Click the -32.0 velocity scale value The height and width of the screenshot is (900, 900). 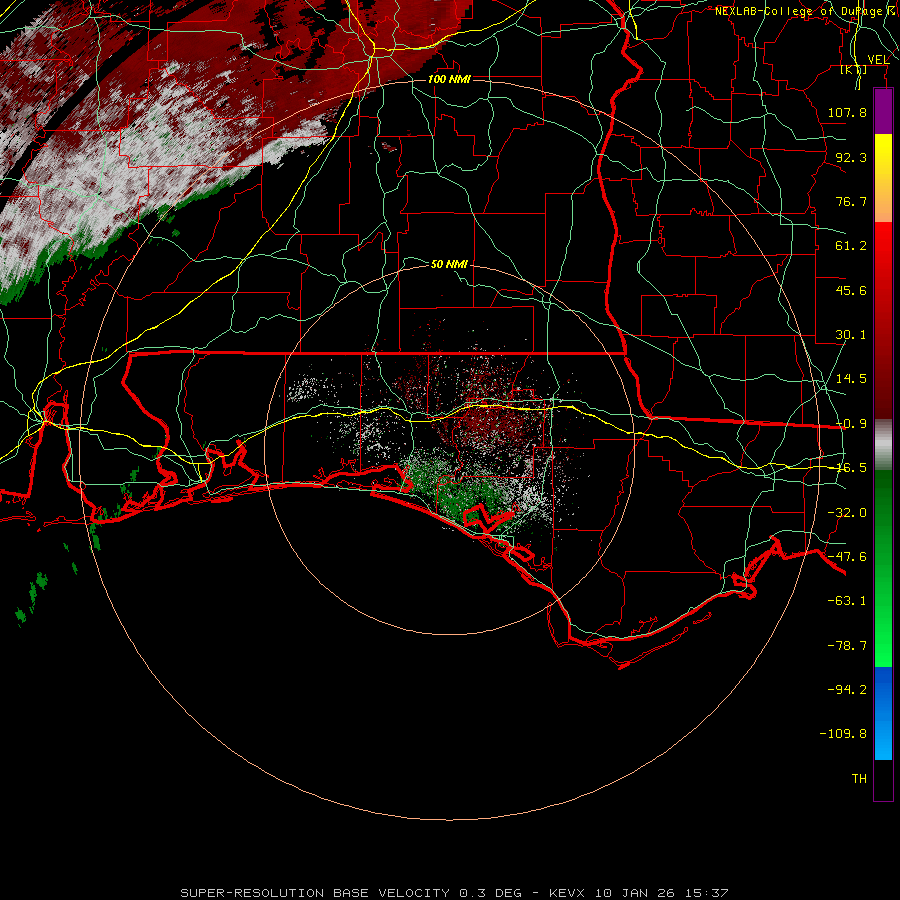pos(847,513)
